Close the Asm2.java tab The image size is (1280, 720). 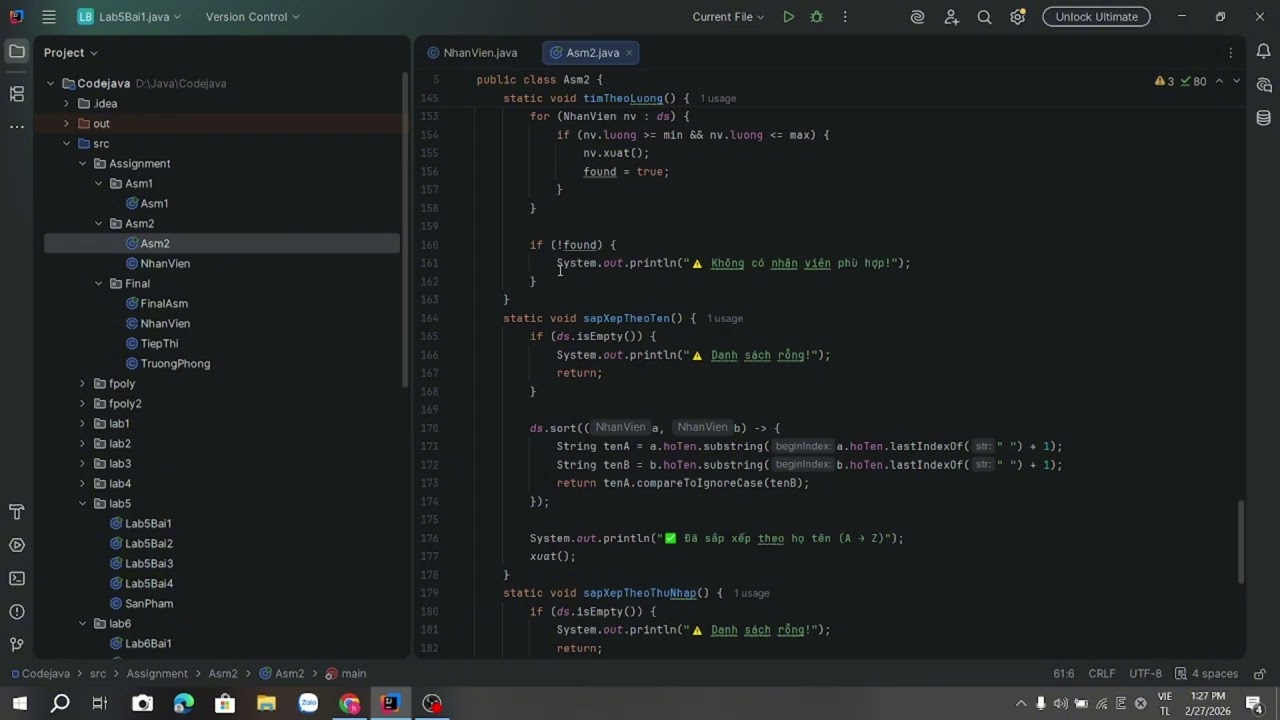pos(629,53)
